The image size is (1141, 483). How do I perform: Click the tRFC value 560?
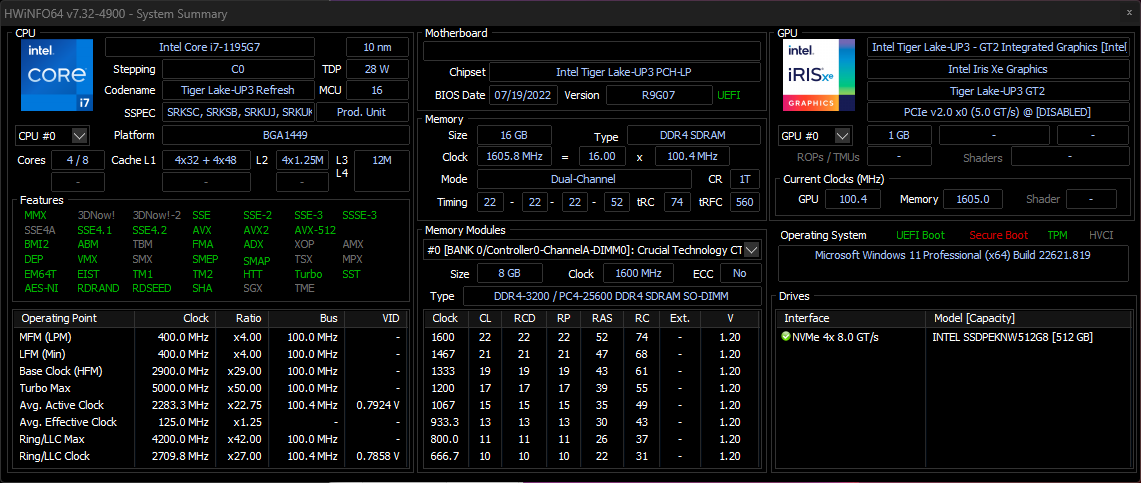(744, 201)
